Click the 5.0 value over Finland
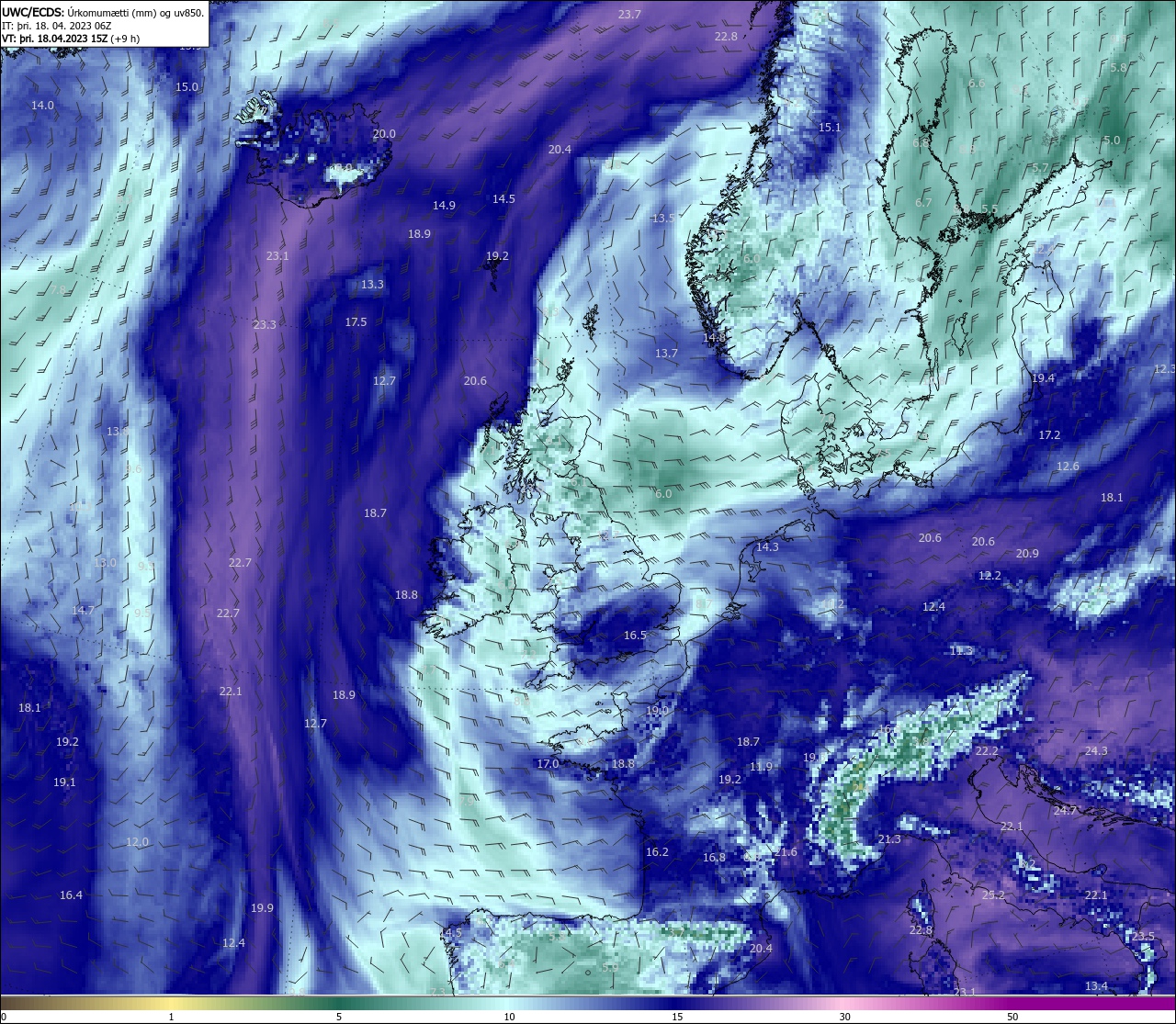 click(x=1112, y=141)
